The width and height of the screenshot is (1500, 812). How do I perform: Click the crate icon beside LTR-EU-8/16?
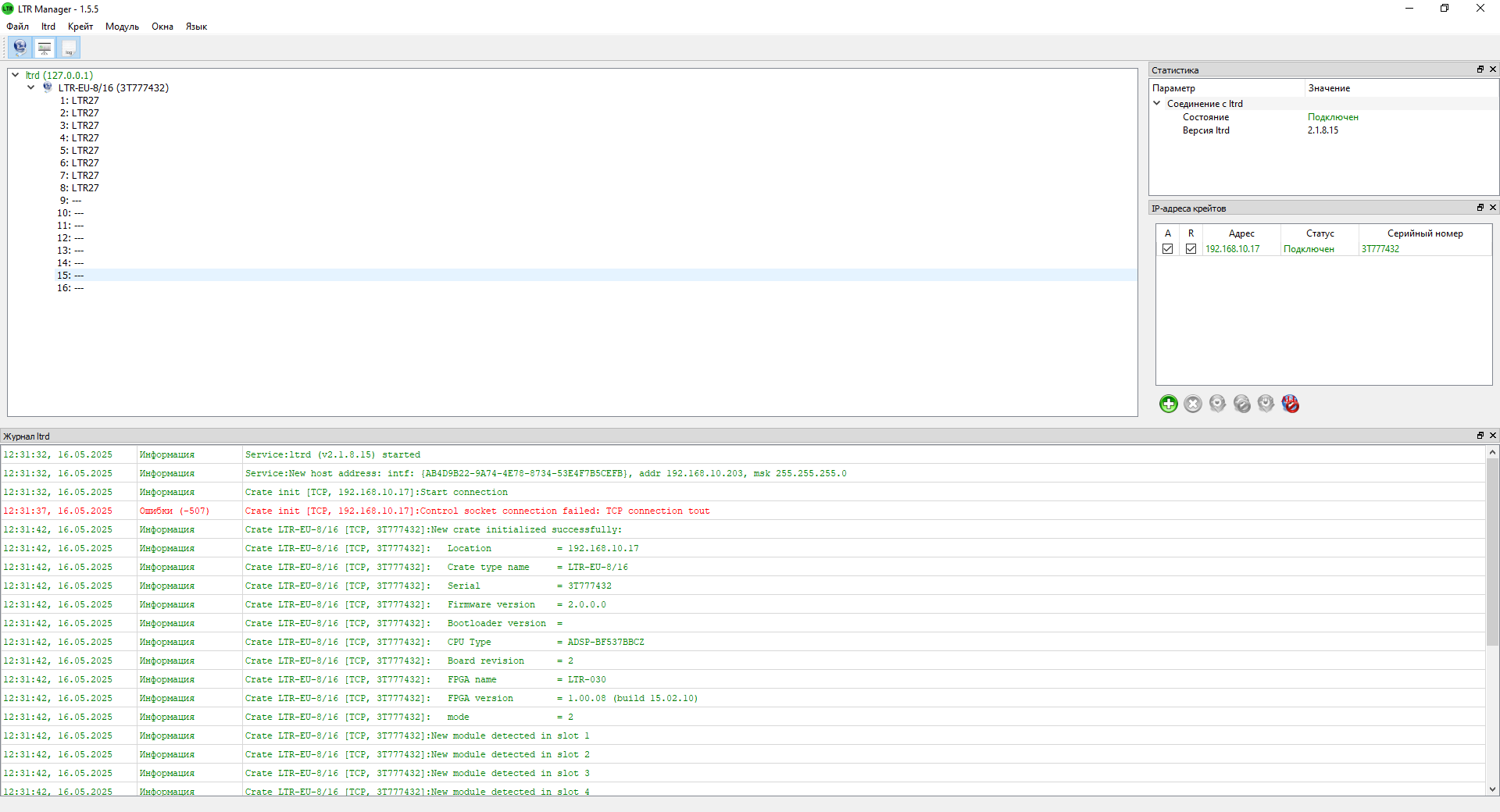[48, 87]
